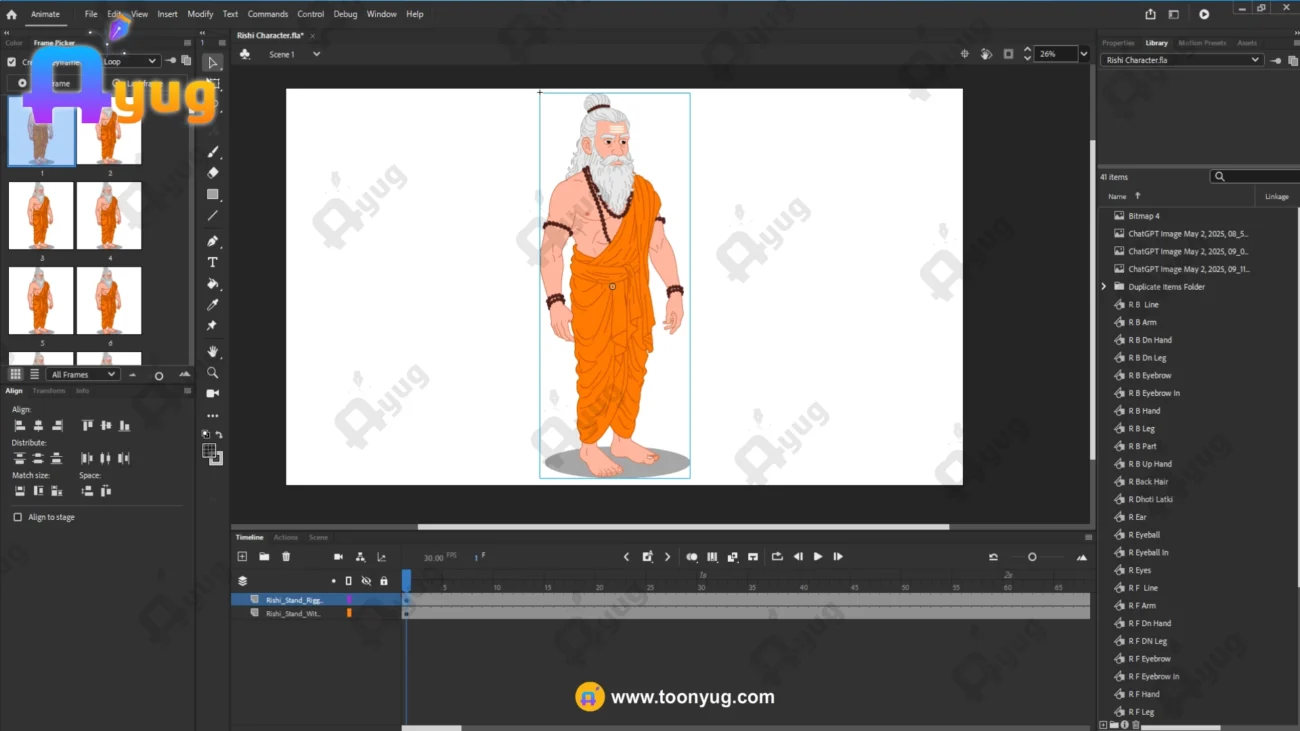Click the Zoom magnifier tool
This screenshot has width=1300, height=731.
click(x=213, y=373)
